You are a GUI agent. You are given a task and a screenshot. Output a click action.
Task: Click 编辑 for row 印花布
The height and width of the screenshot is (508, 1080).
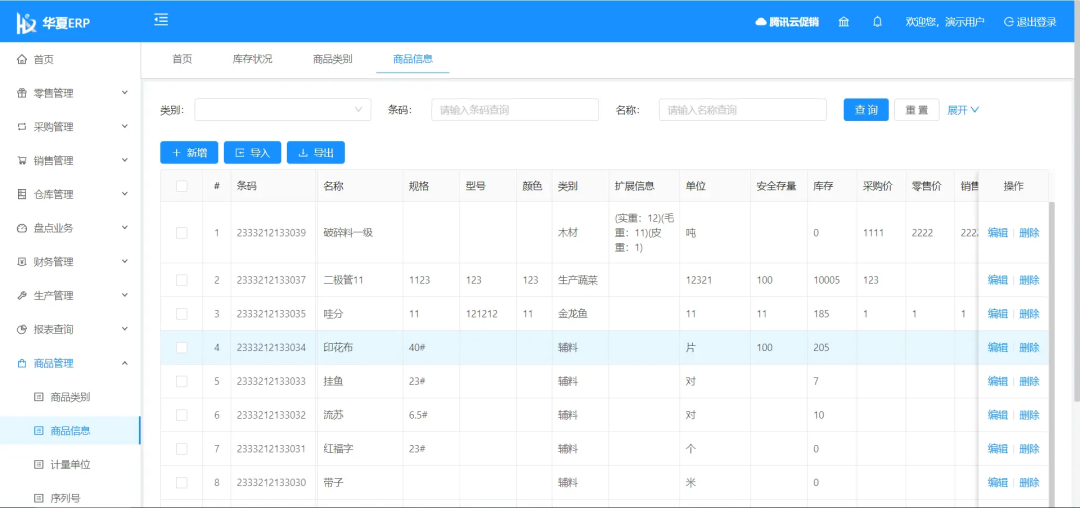pyautogui.click(x=997, y=348)
